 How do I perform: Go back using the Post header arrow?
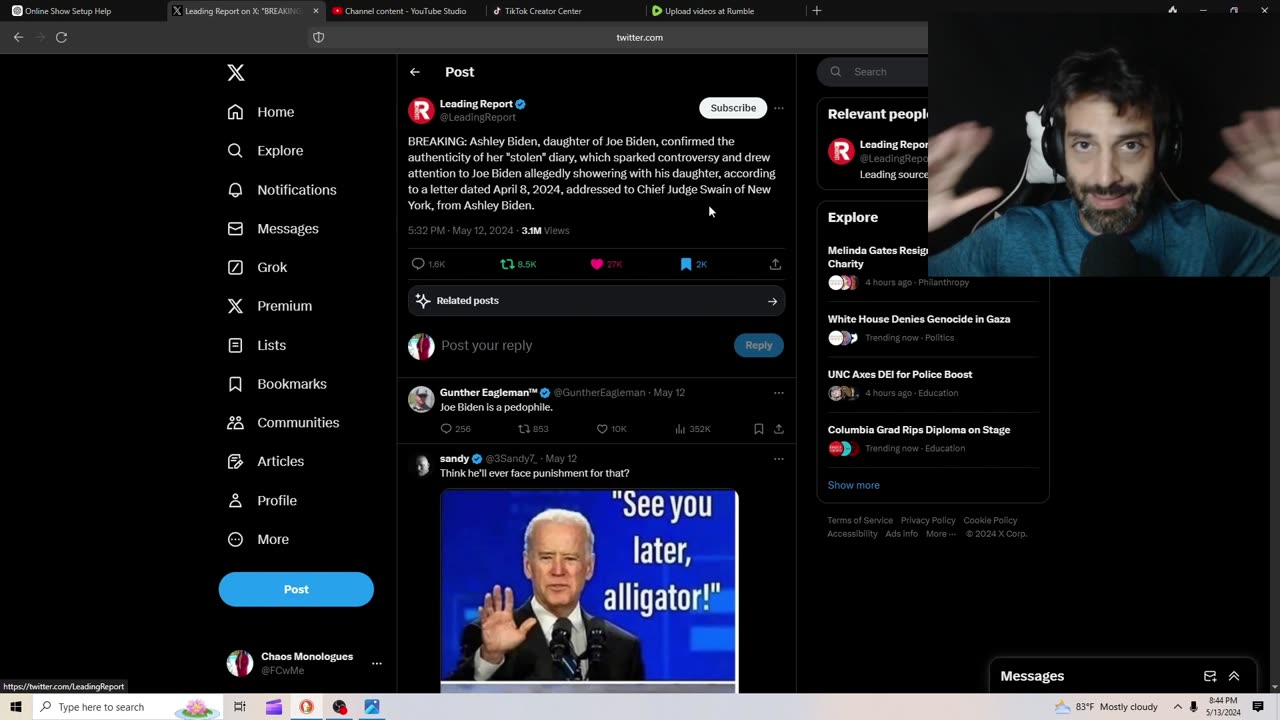[414, 72]
